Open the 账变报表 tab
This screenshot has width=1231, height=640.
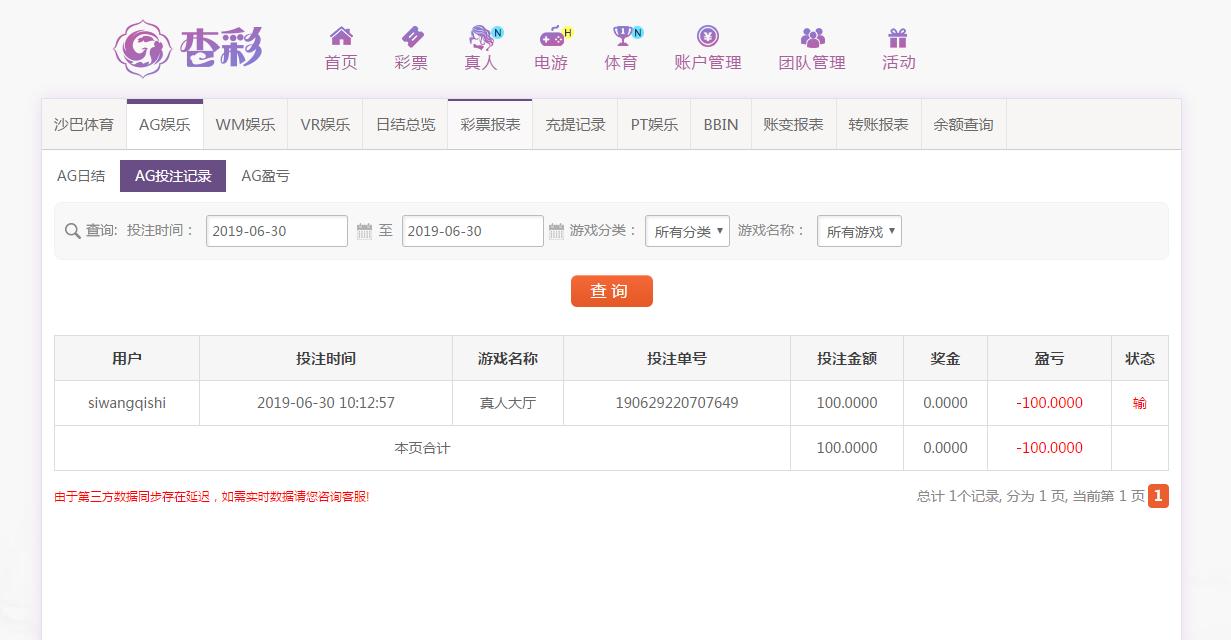pos(793,125)
